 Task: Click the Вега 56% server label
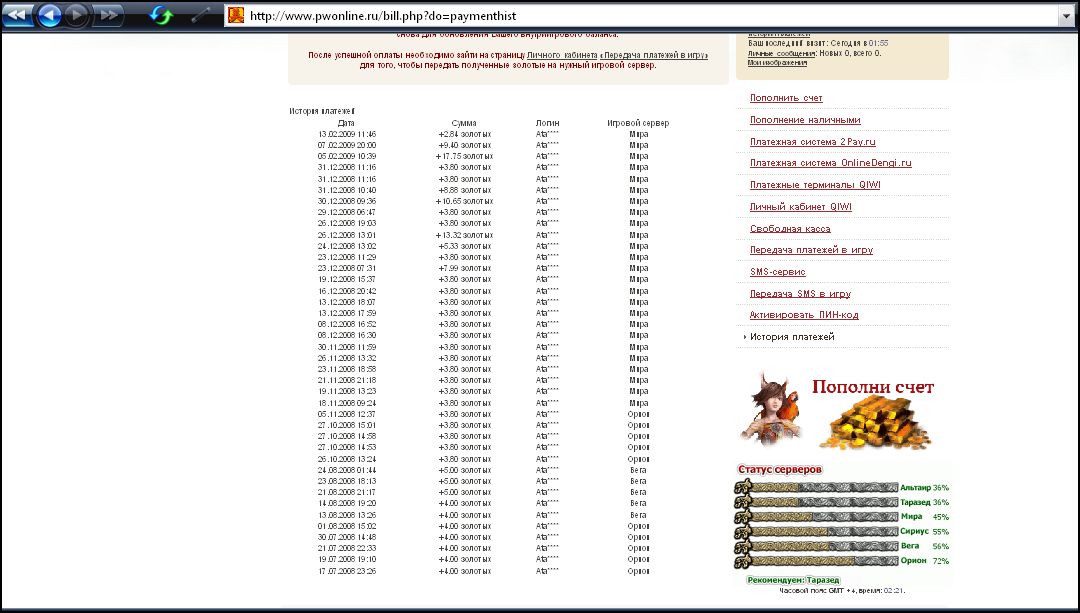pyautogui.click(x=925, y=546)
